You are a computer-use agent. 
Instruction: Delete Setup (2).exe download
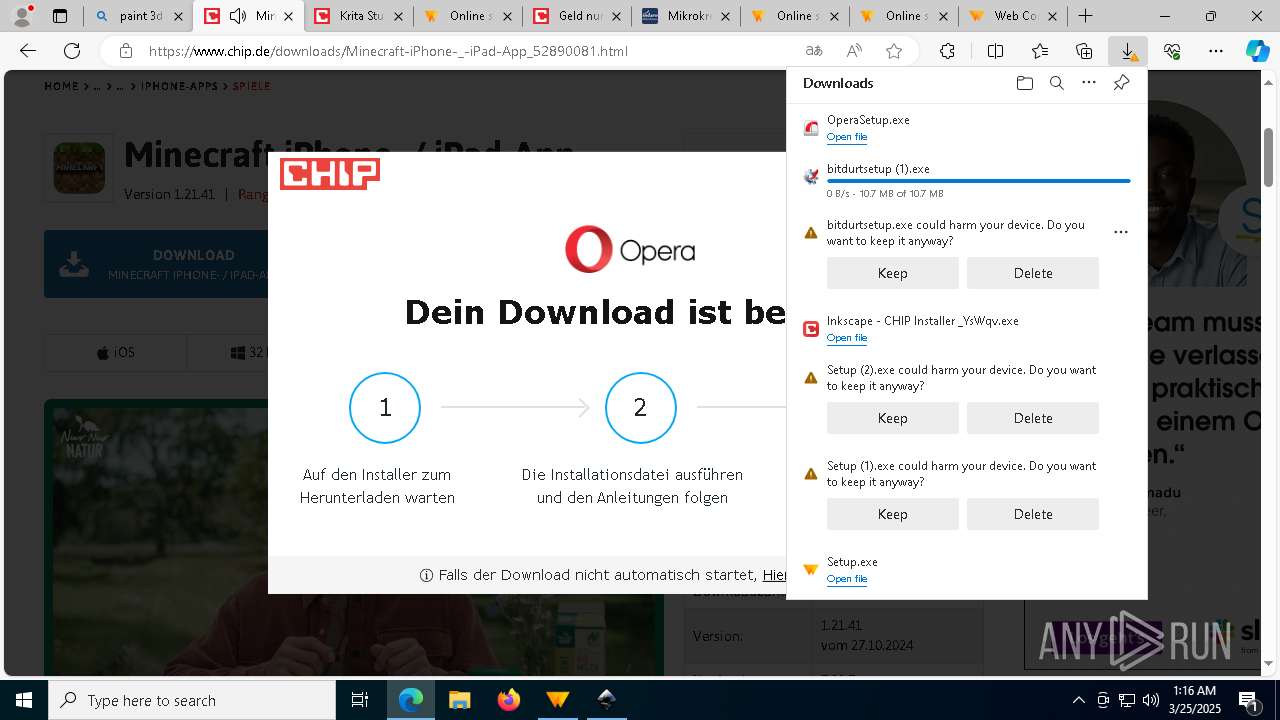coord(1033,418)
